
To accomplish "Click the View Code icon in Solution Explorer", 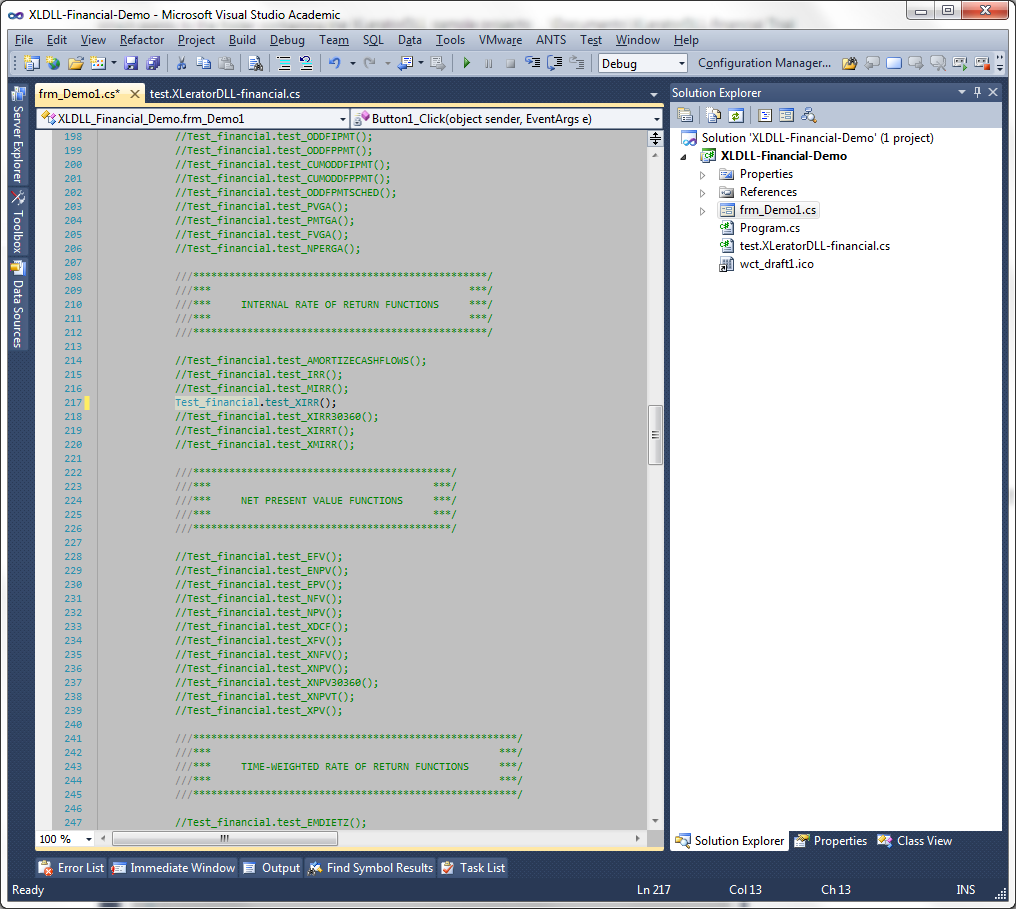I will (x=765, y=116).
